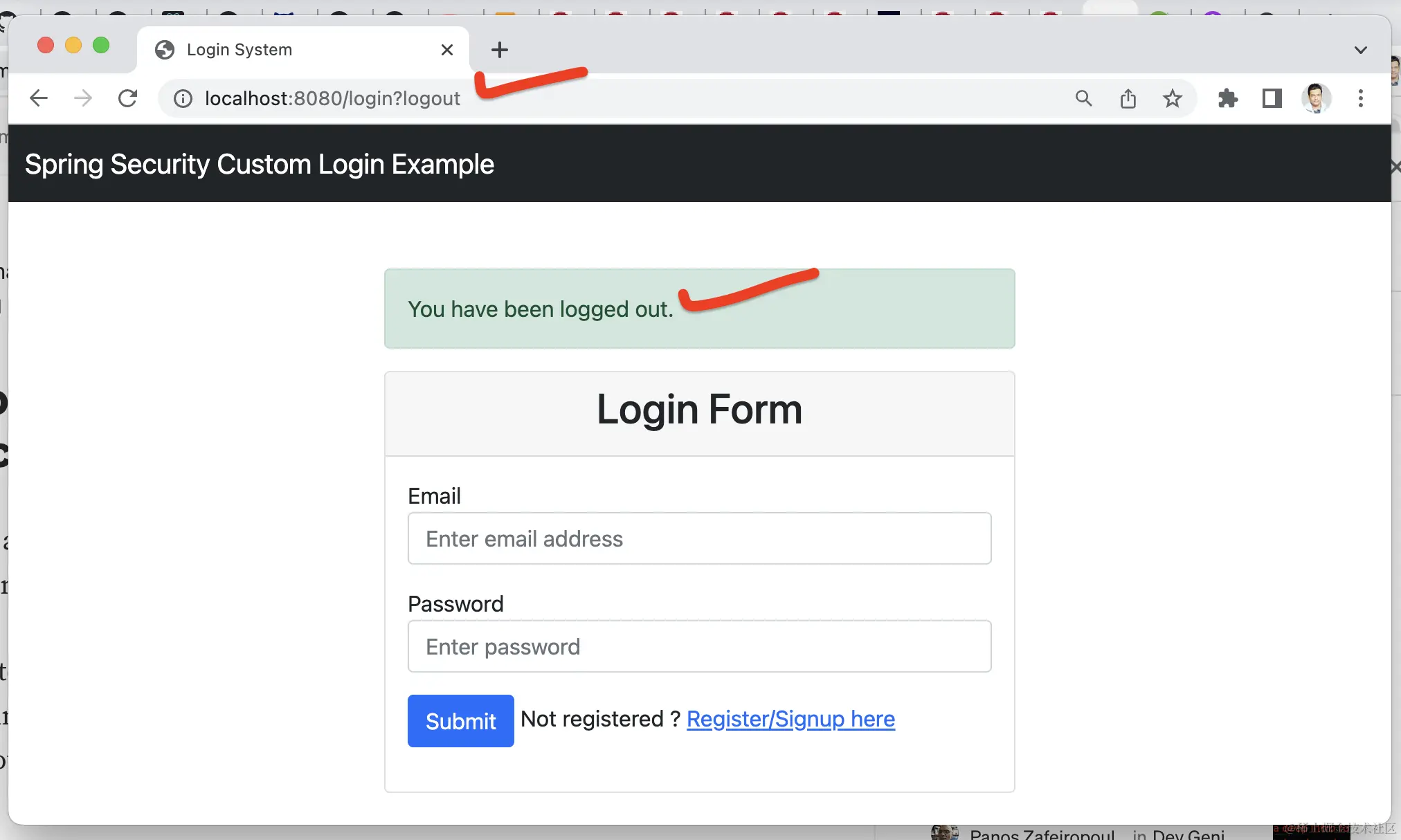Click the Spring Security Custom Login Example brand

[x=260, y=165]
